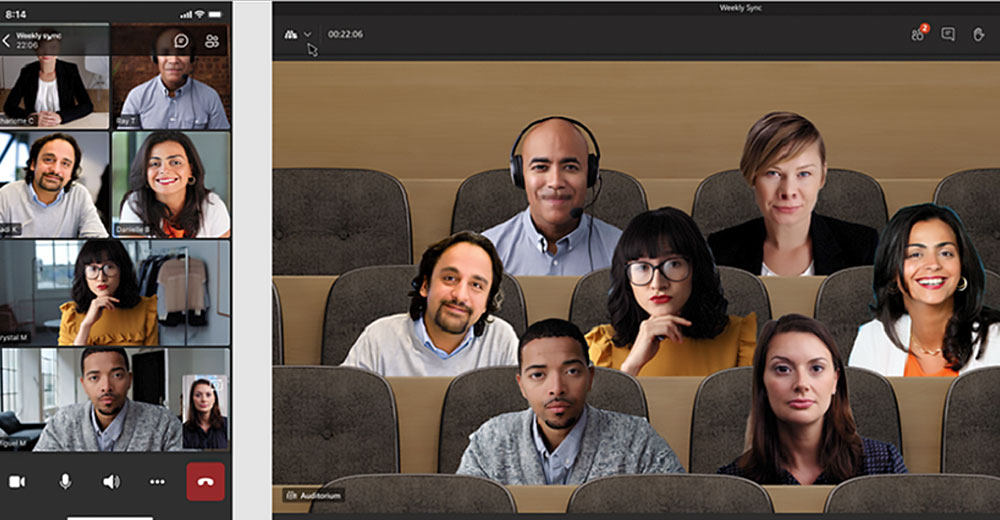Click the small self-view thumbnail on mobile
The height and width of the screenshot is (520, 1000).
click(x=205, y=412)
